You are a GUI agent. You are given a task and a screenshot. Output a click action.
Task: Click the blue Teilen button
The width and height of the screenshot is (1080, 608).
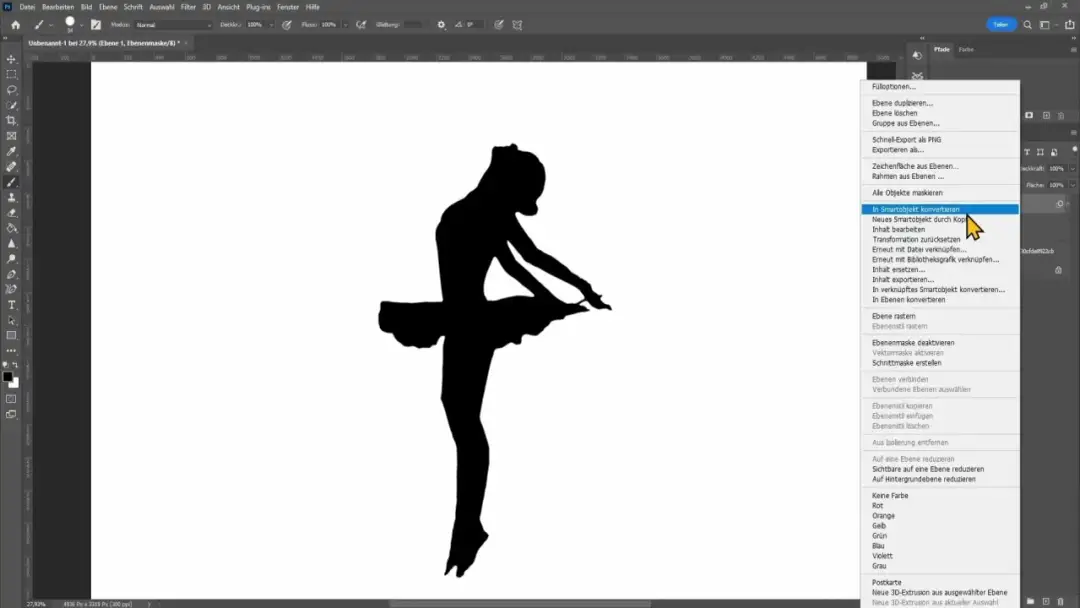pos(1001,24)
